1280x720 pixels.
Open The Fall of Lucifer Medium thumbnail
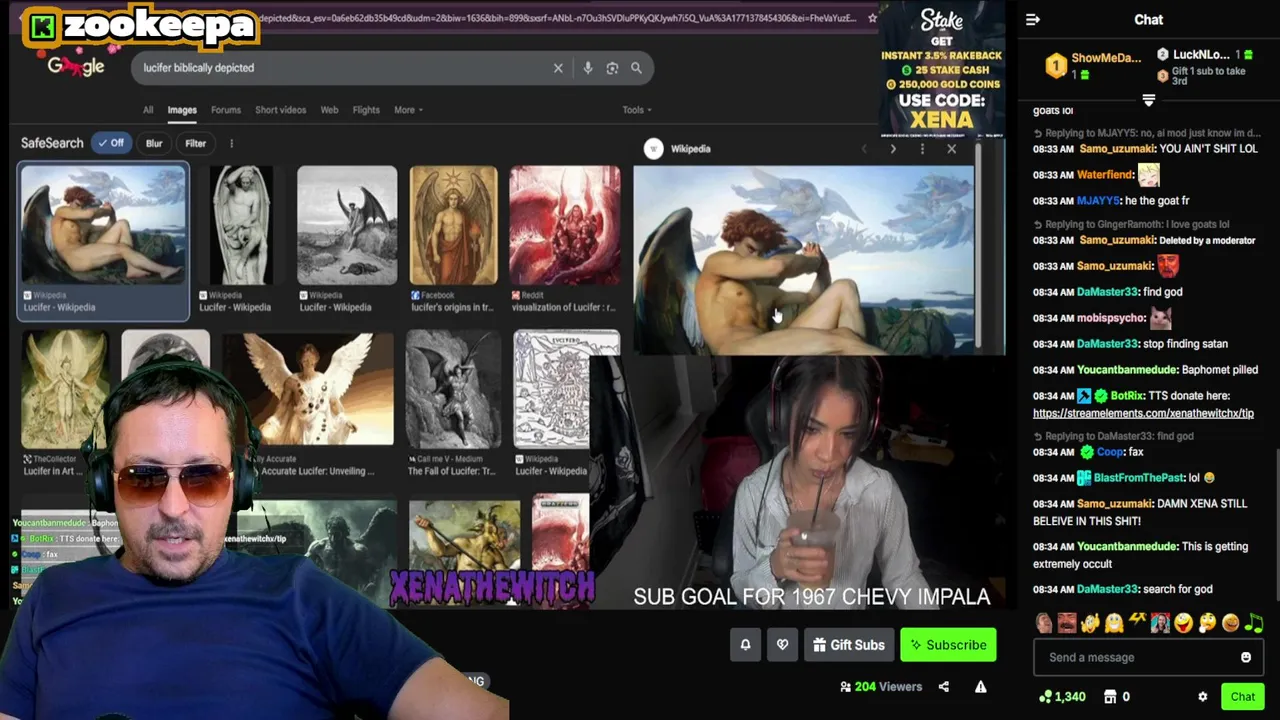(x=453, y=389)
